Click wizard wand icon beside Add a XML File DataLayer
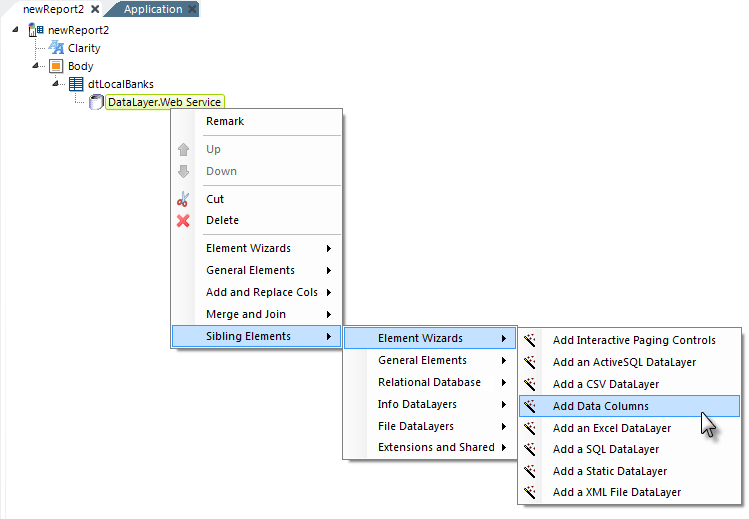This screenshot has width=749, height=519. 530,492
